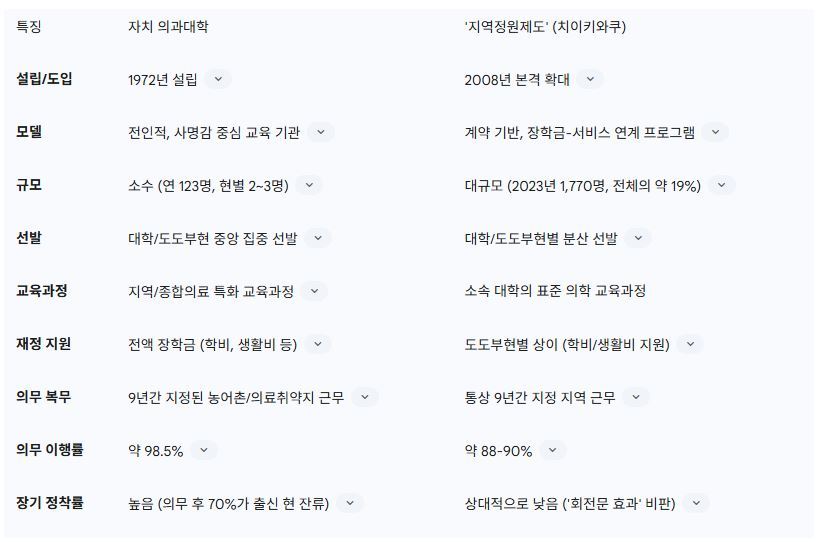The height and width of the screenshot is (542, 820).
Task: Expand chevron next to 1972년 설립
Action: point(218,80)
